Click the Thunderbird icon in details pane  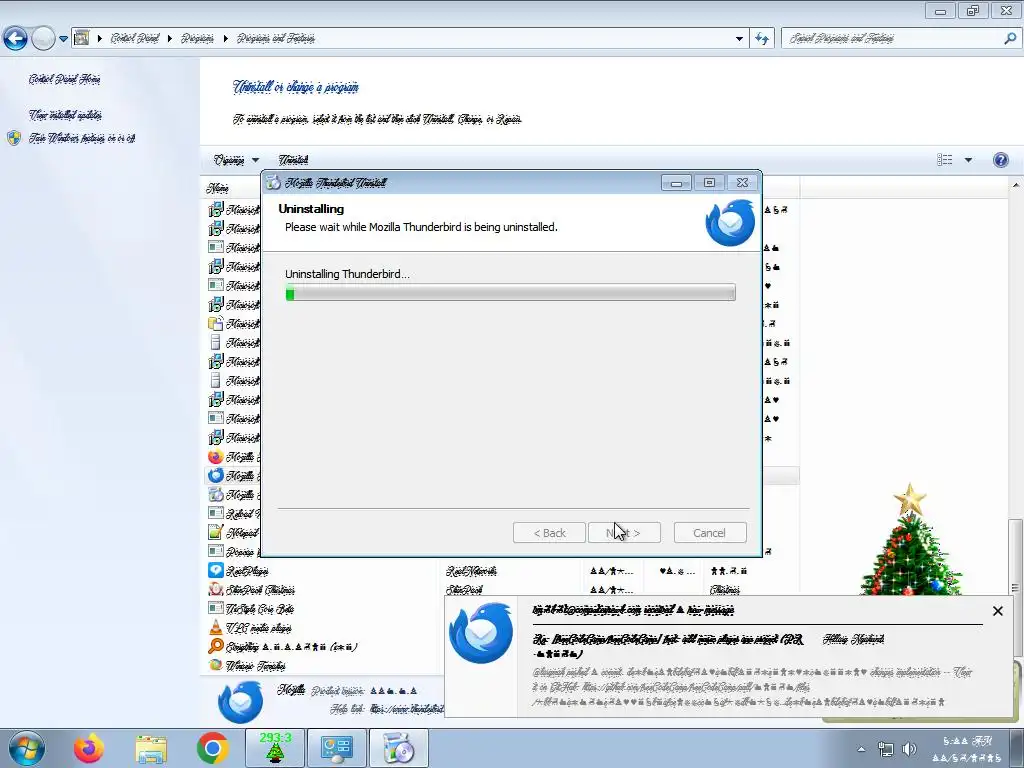[x=240, y=702]
